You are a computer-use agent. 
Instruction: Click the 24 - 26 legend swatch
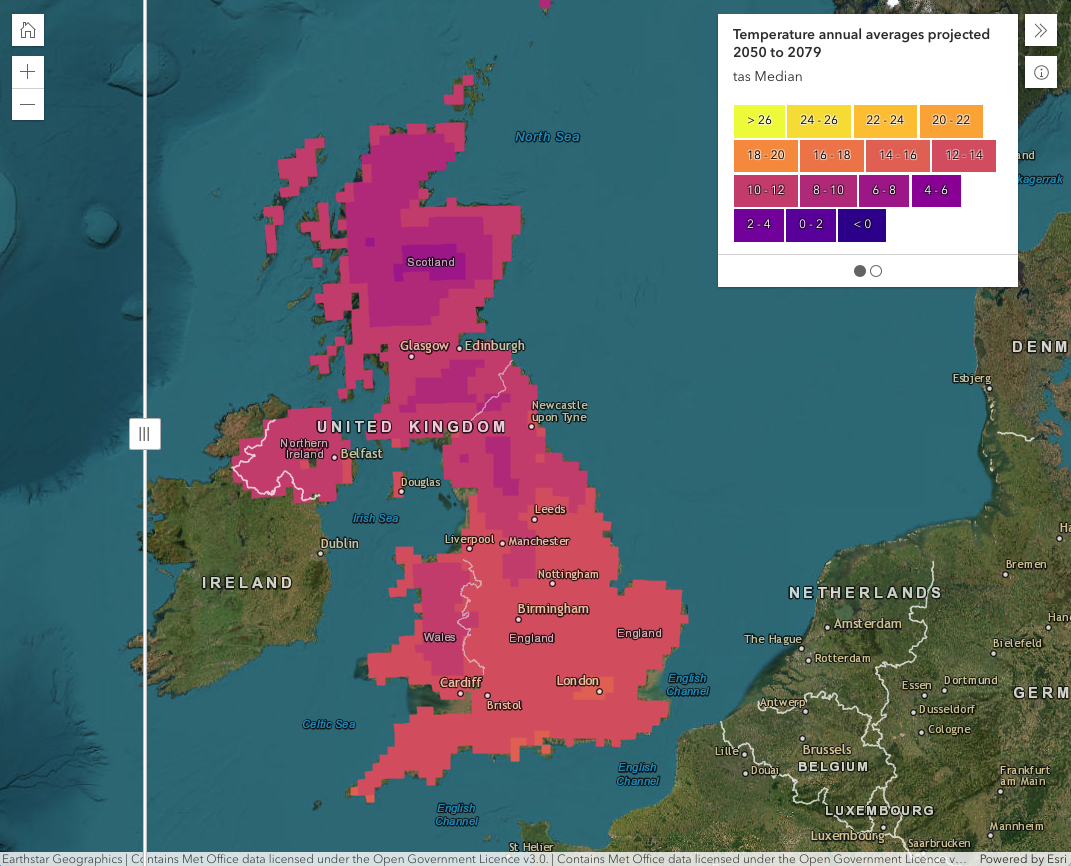pyautogui.click(x=819, y=121)
